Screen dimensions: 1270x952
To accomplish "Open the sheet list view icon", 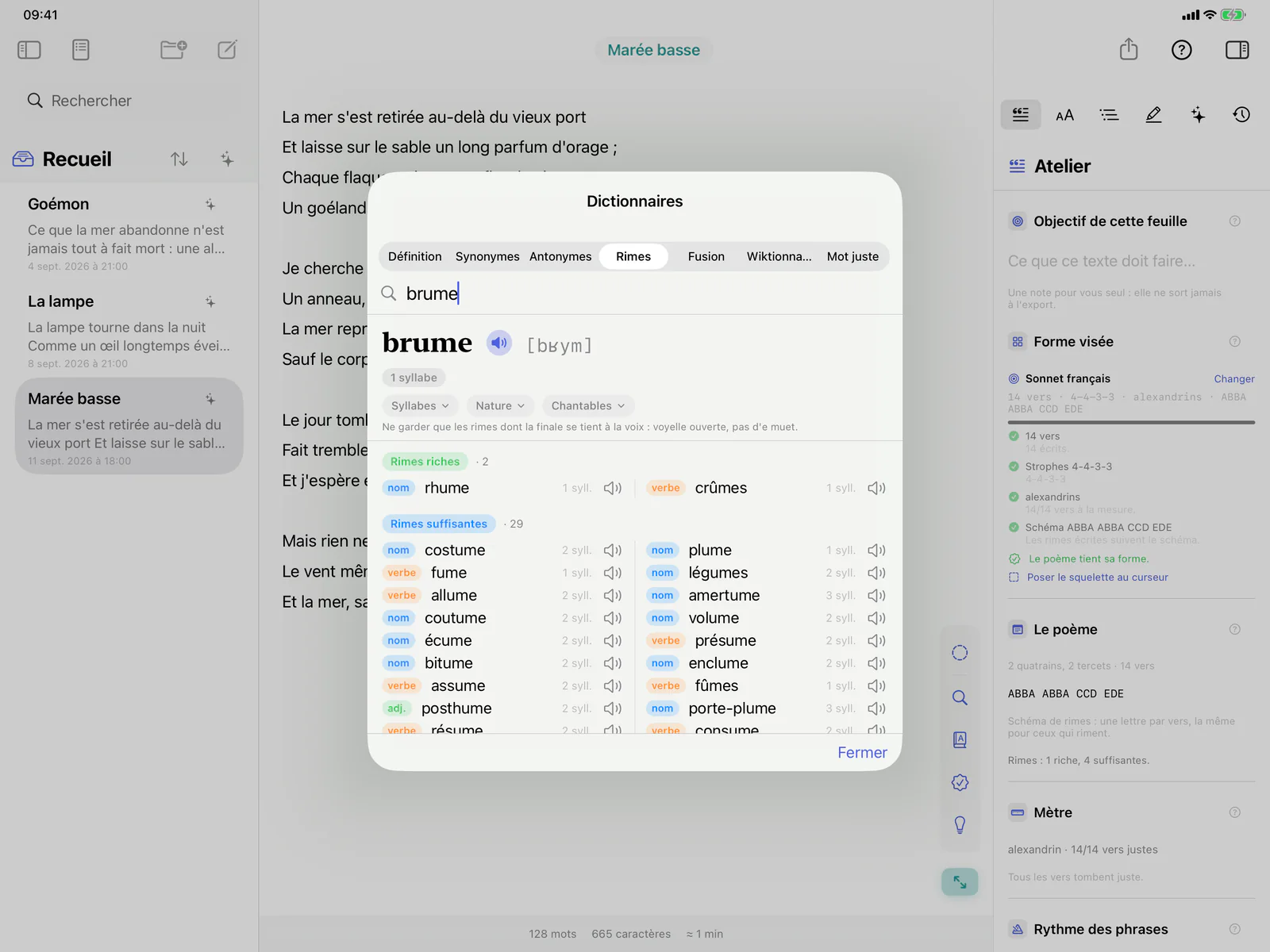I will point(80,50).
